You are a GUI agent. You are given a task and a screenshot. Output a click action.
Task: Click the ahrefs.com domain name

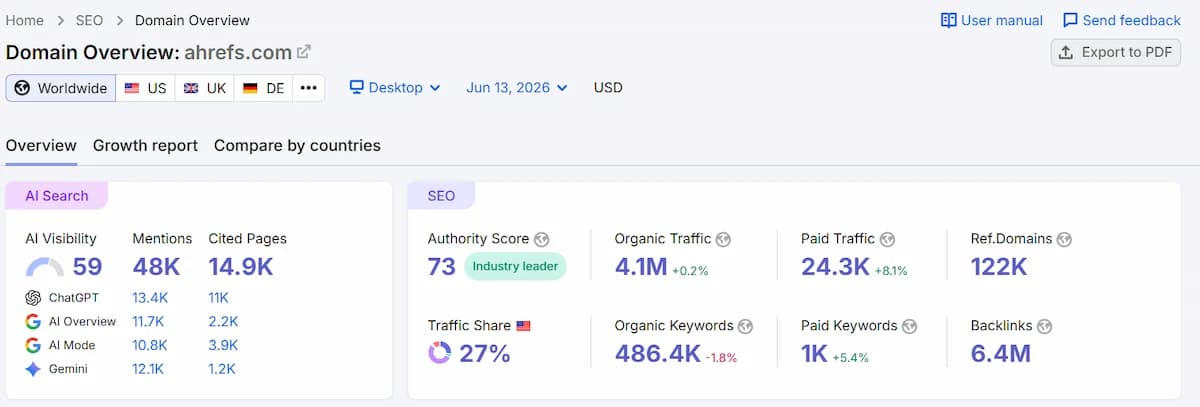coord(238,52)
